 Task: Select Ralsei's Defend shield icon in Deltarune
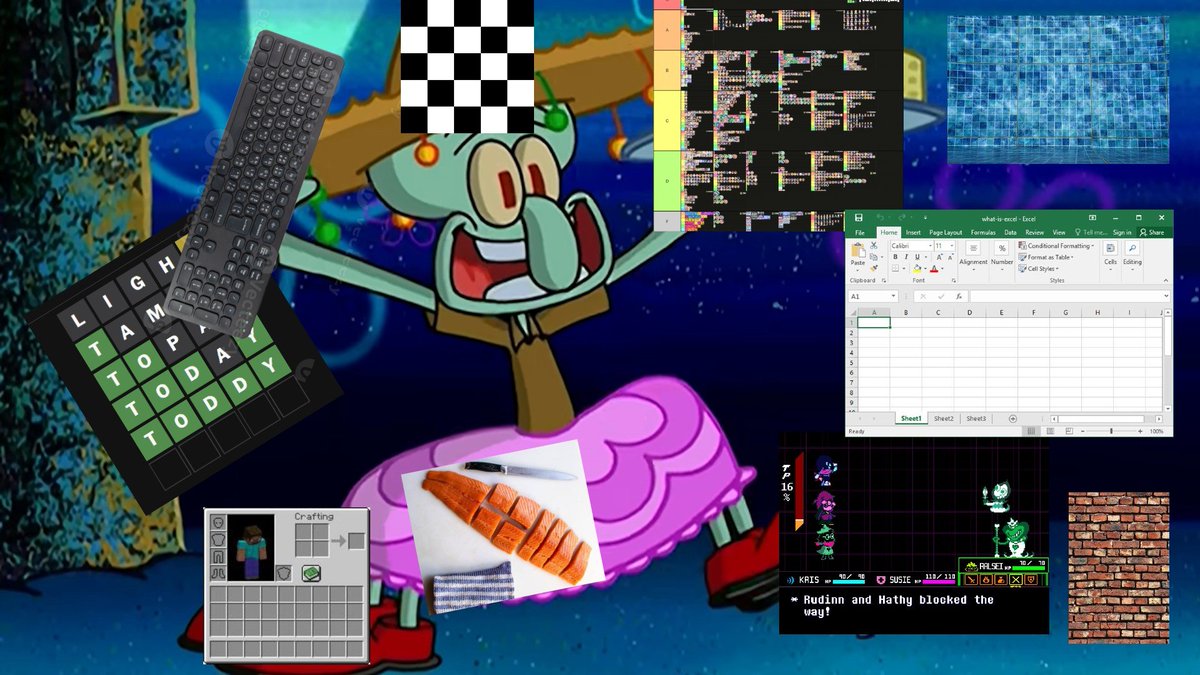(x=1031, y=580)
